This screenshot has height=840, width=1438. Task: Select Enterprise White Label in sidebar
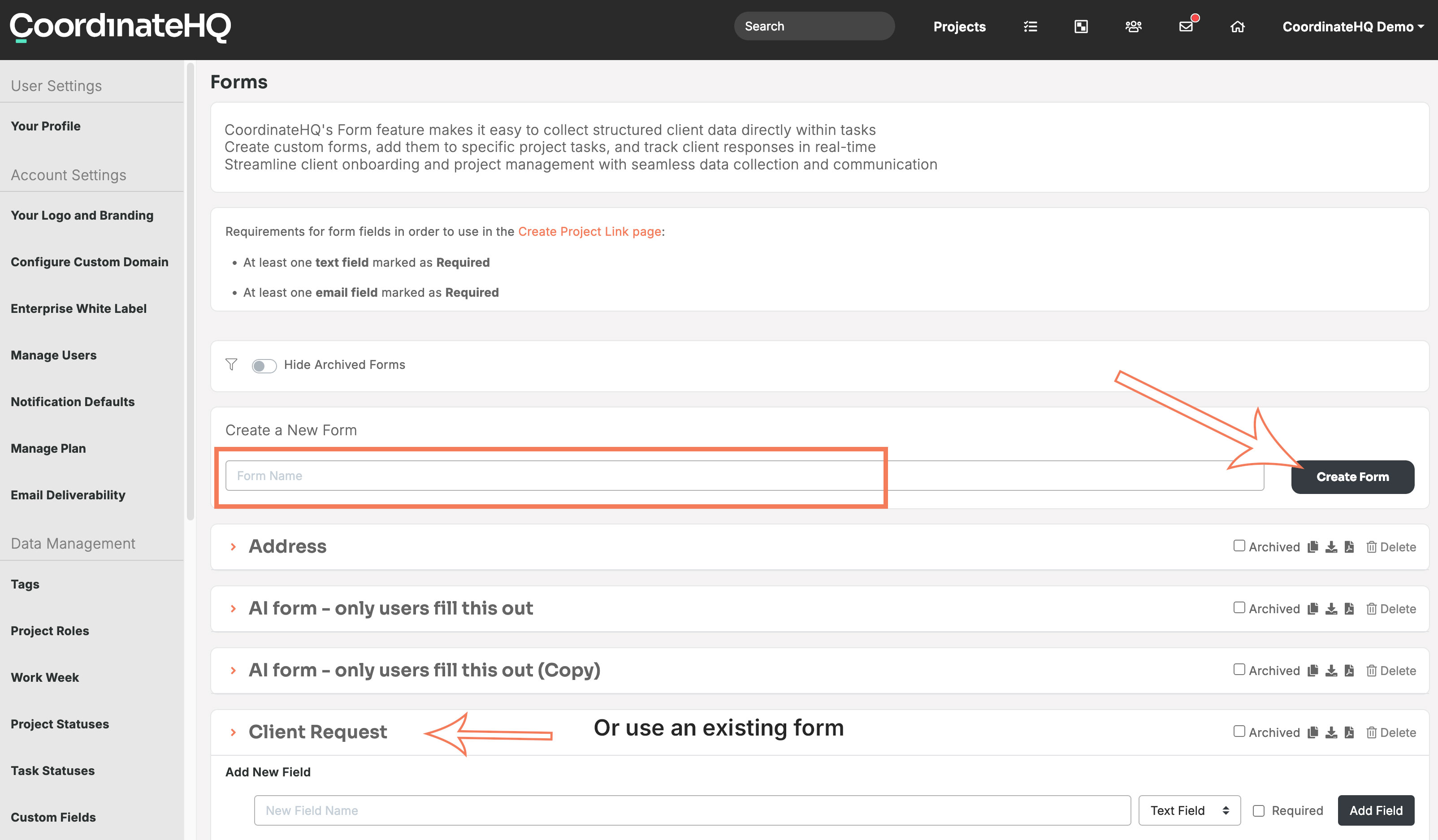[x=79, y=309]
